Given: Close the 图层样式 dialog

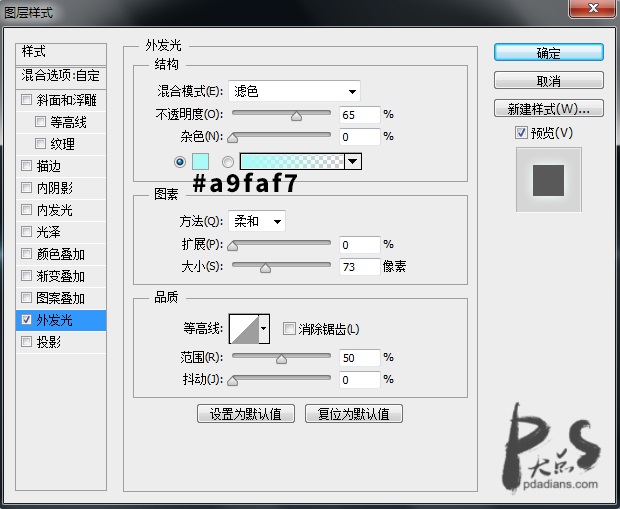Looking at the screenshot, I should (x=593, y=8).
